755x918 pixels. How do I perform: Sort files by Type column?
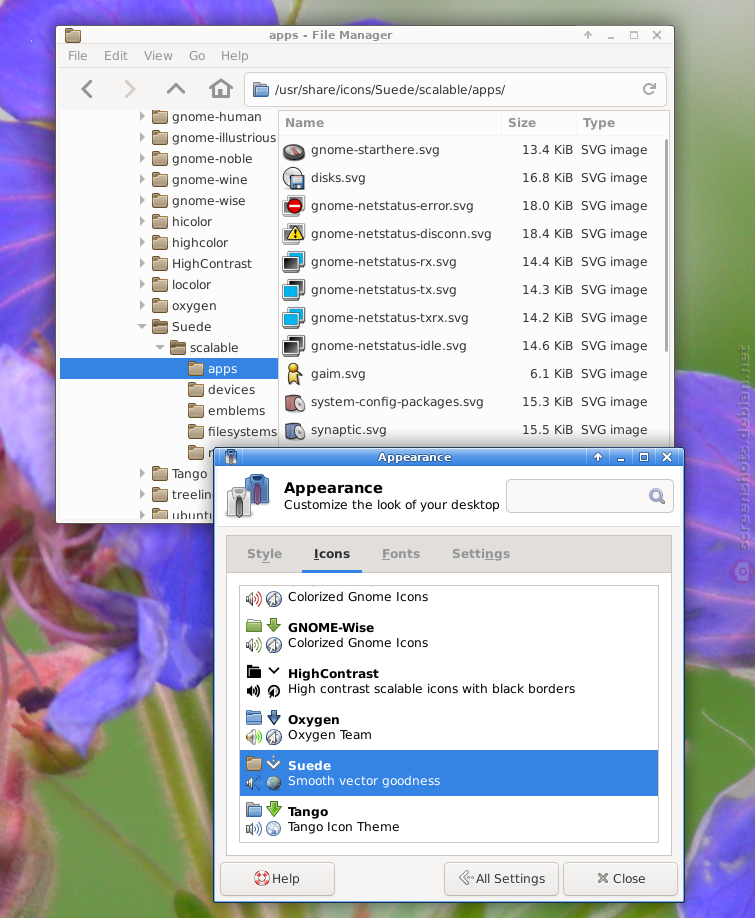(622, 123)
